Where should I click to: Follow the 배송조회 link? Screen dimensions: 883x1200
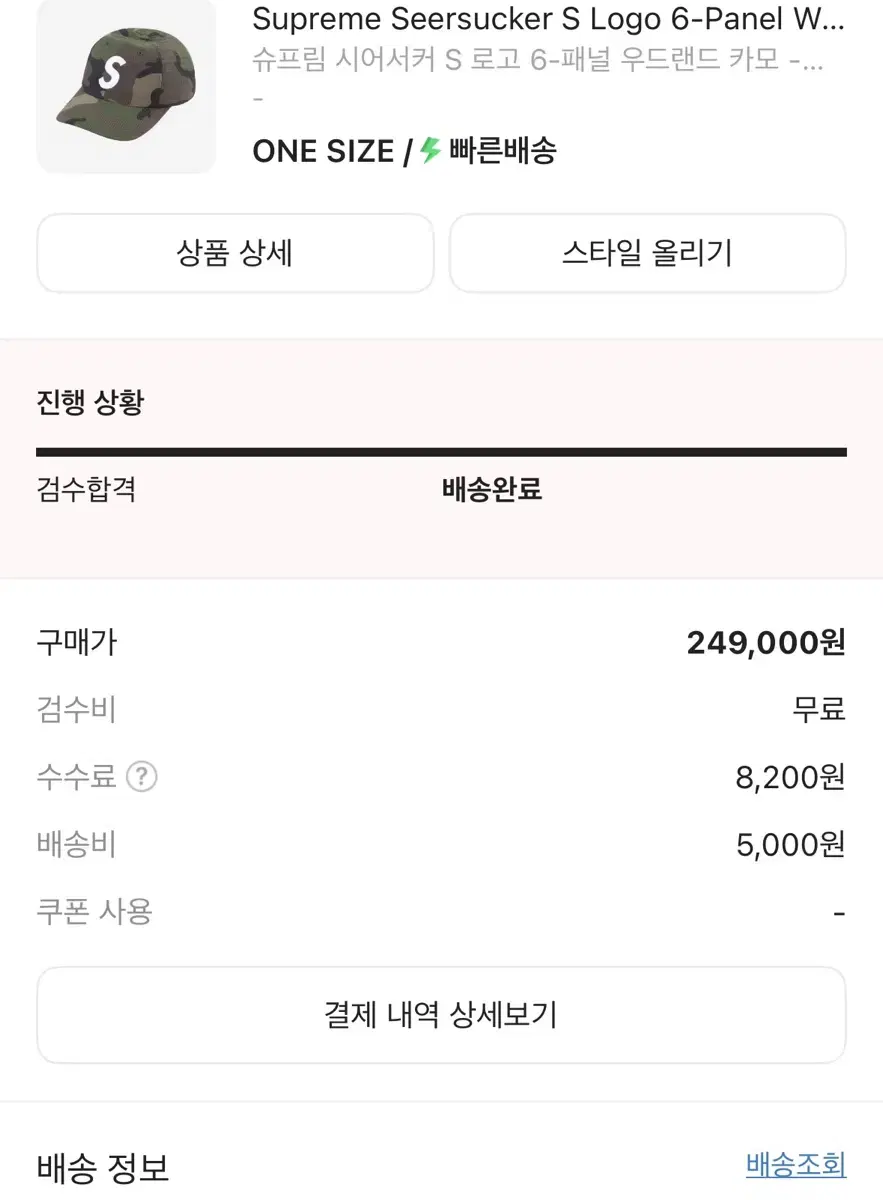795,1165
